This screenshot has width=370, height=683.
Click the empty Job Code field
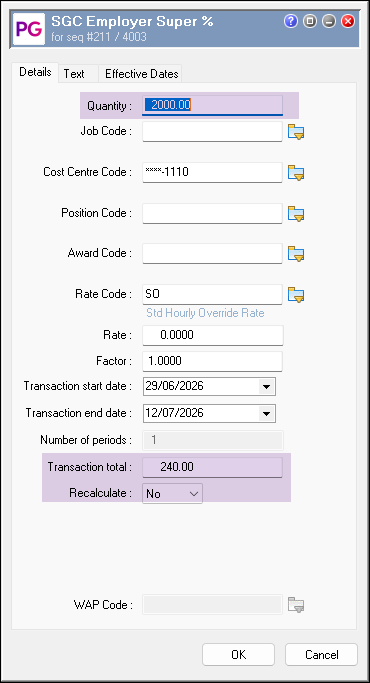pos(212,132)
